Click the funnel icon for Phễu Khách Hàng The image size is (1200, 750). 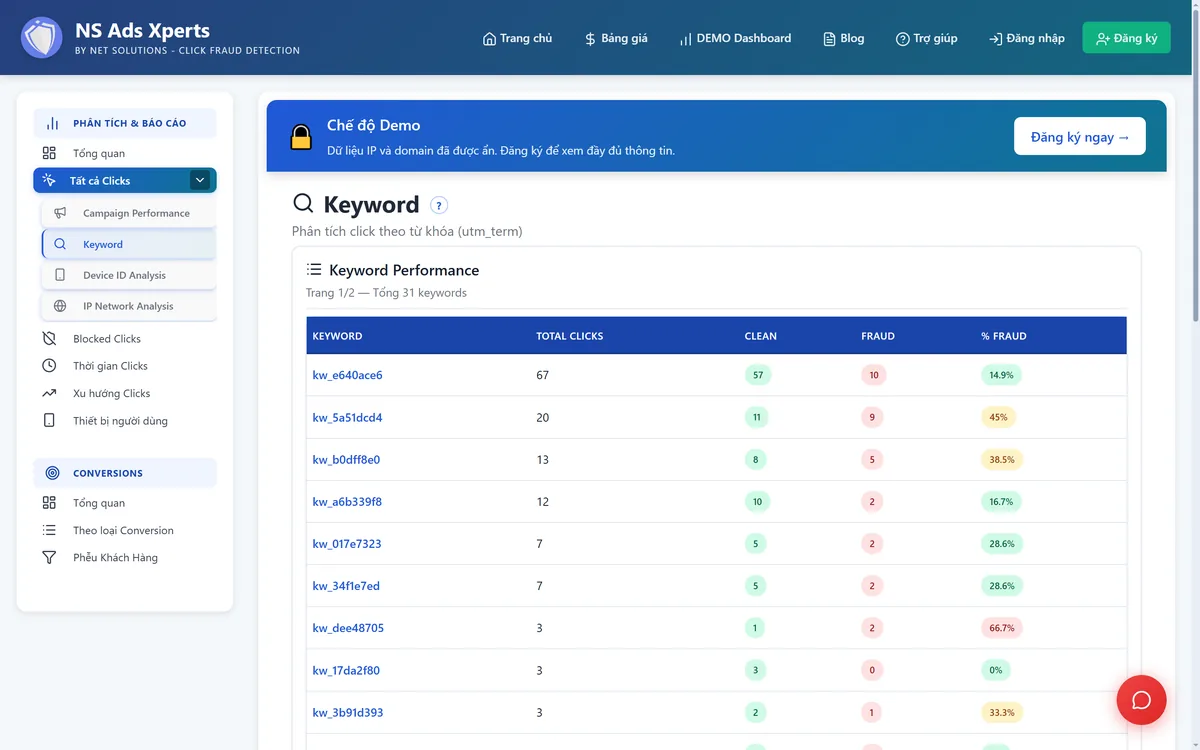(49, 558)
